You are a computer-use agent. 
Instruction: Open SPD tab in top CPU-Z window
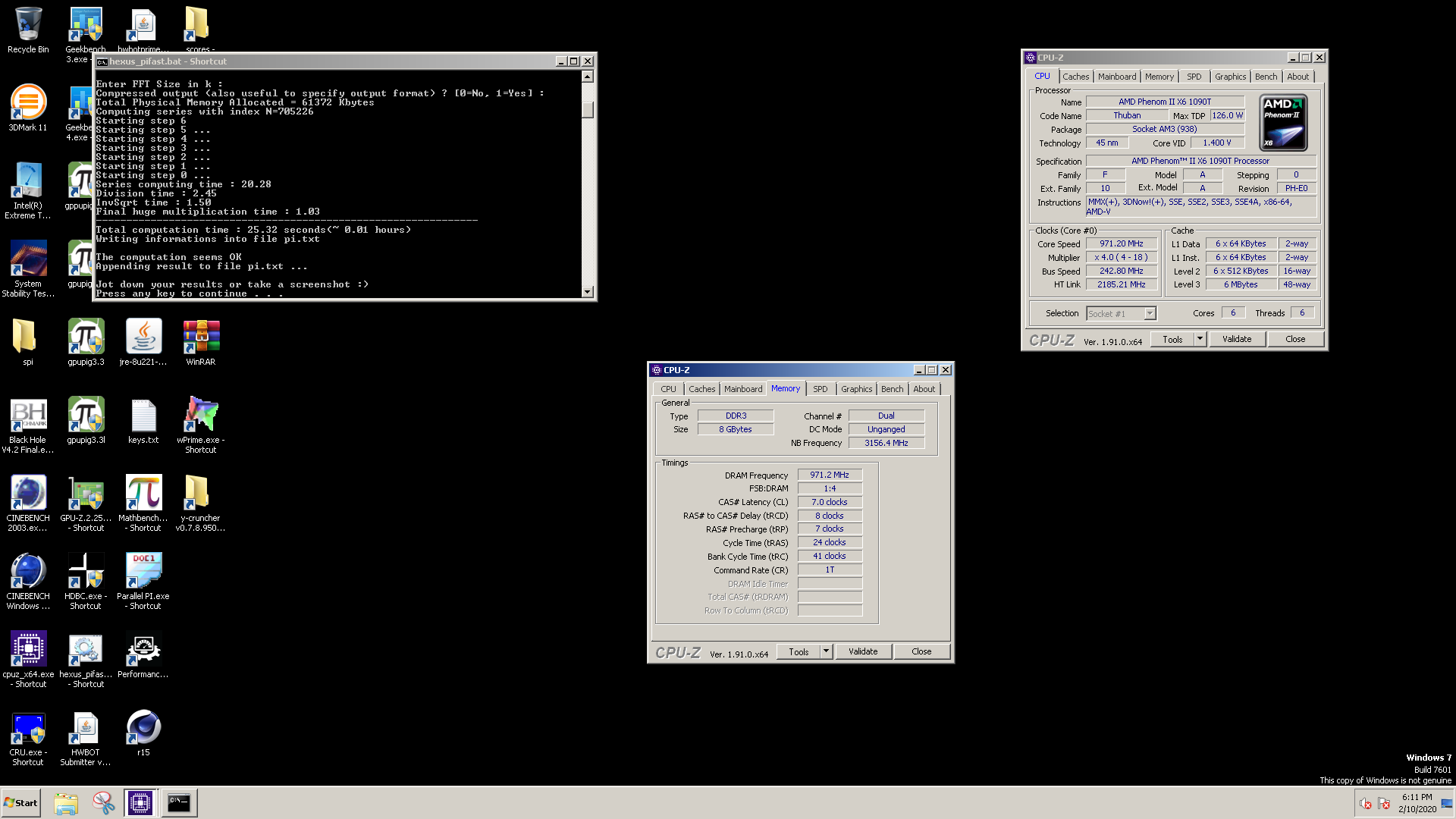pyautogui.click(x=1194, y=77)
